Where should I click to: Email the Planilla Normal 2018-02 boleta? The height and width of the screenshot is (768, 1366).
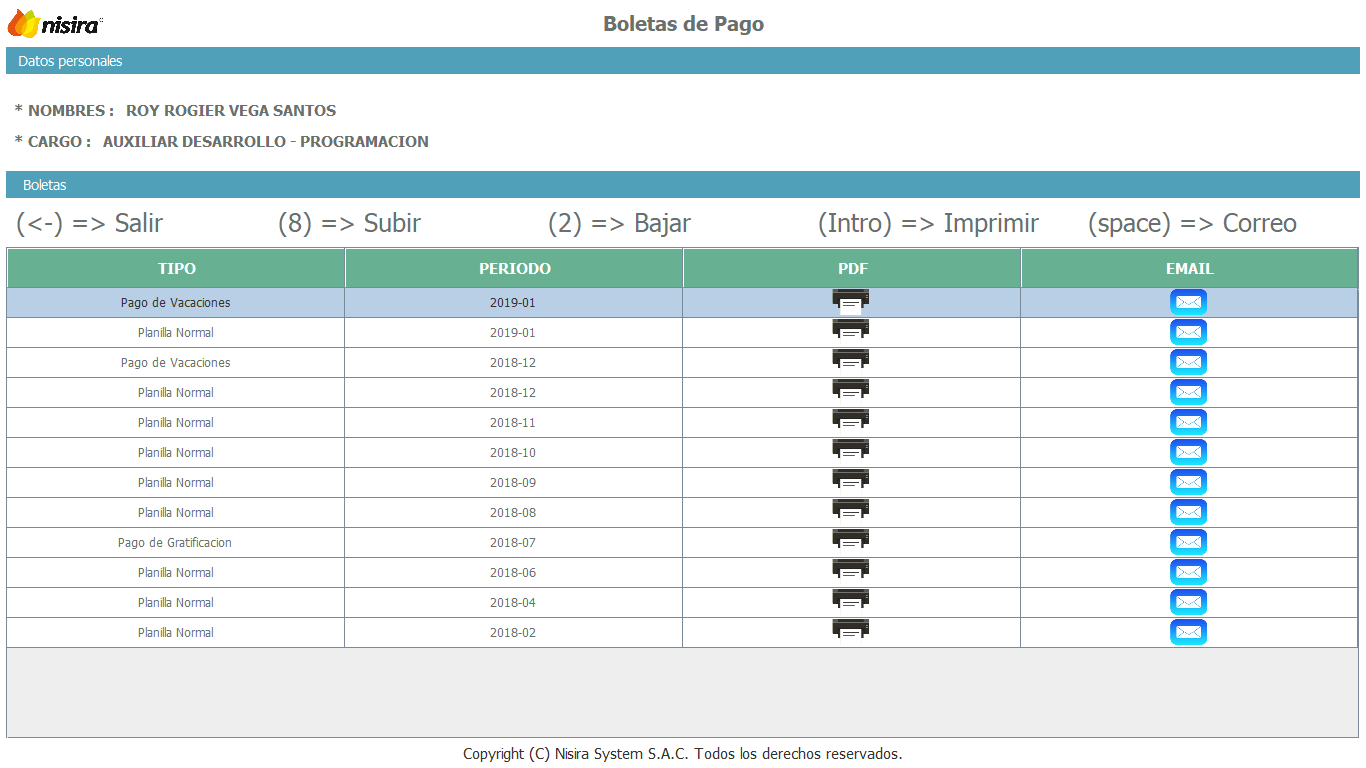coord(1188,632)
